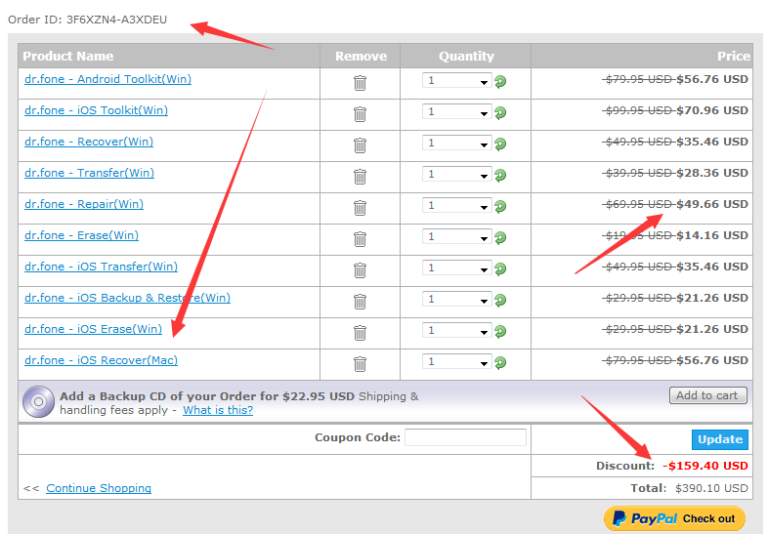This screenshot has width=768, height=534.
Task: Click the Quantity column header
Action: pyautogui.click(x=466, y=56)
